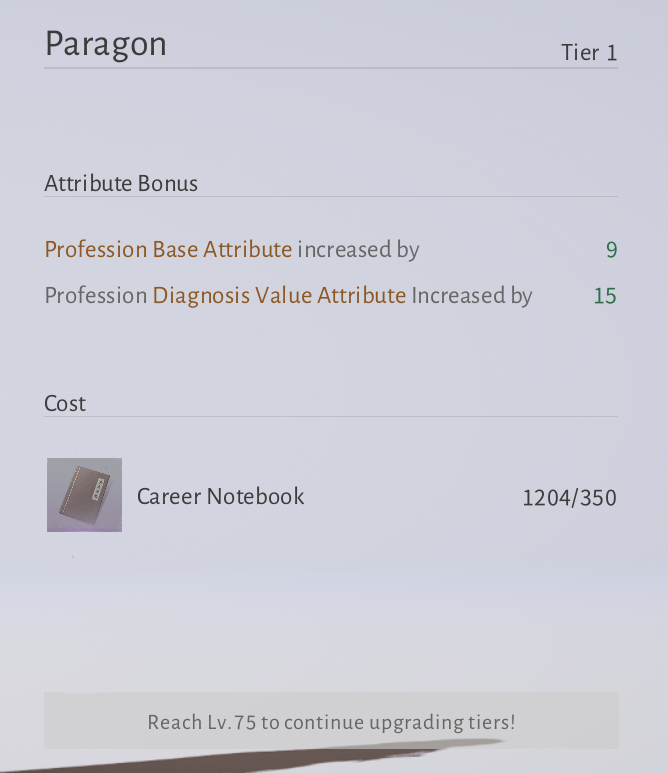
Task: Click the Career Notebook item icon
Action: coord(84,495)
